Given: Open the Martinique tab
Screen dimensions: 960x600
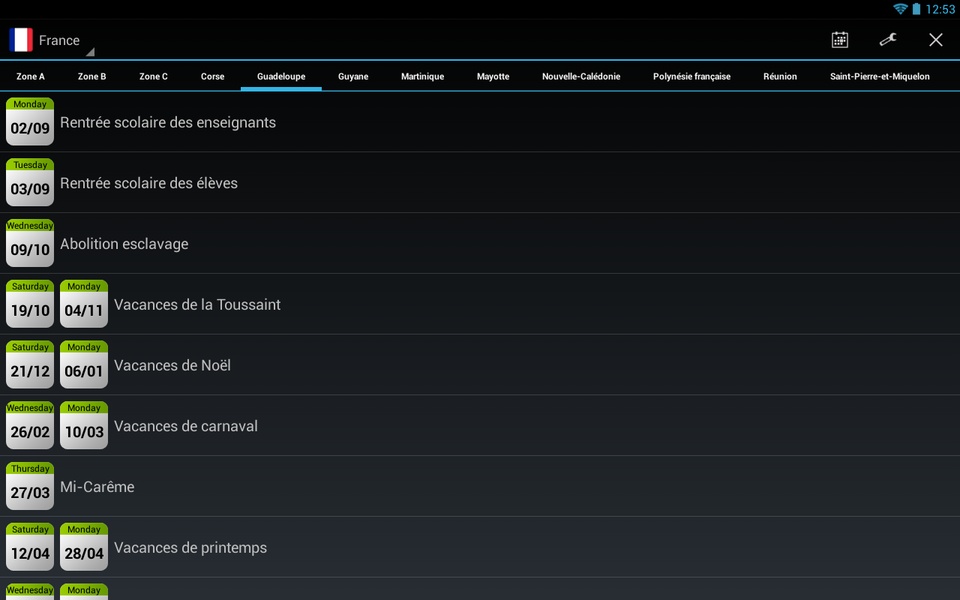Looking at the screenshot, I should (422, 77).
